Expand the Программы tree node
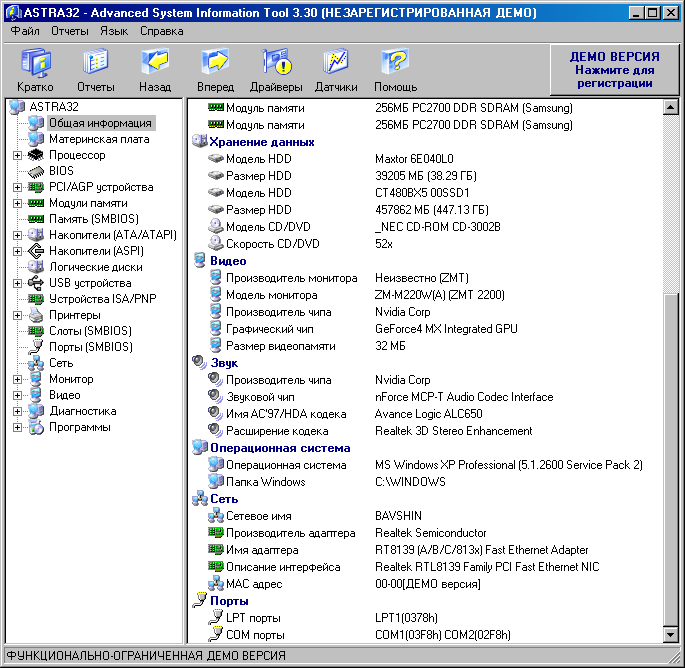Image resolution: width=685 pixels, height=668 pixels. [17, 427]
